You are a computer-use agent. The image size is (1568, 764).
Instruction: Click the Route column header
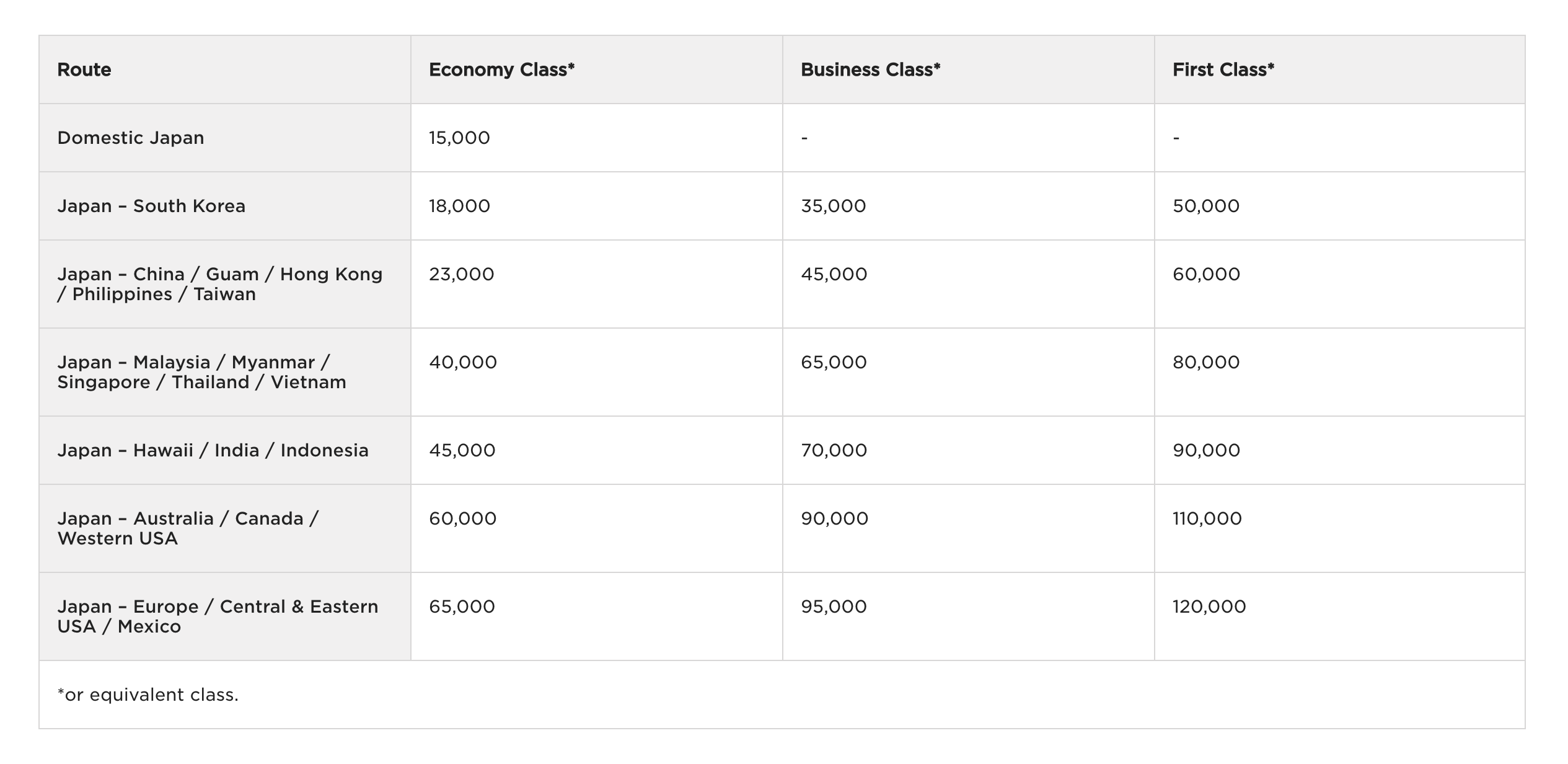click(x=84, y=69)
